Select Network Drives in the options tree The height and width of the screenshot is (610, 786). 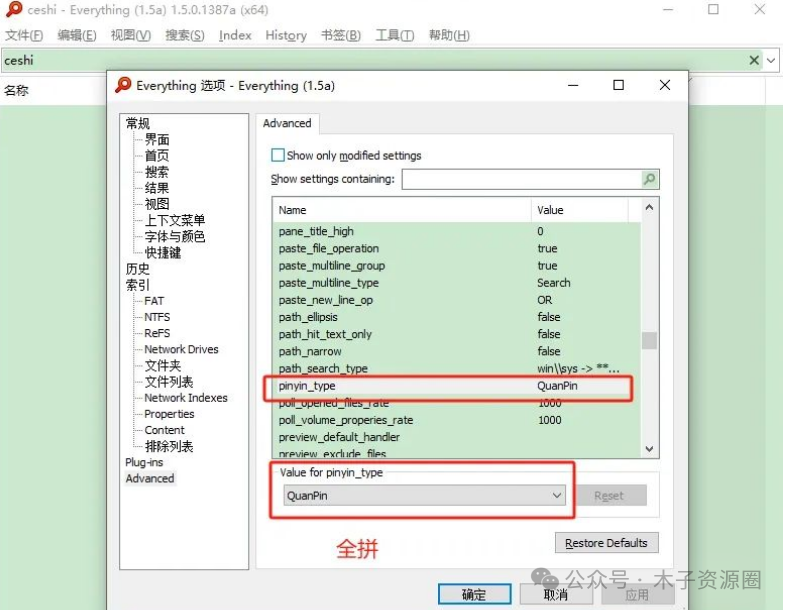click(x=181, y=349)
